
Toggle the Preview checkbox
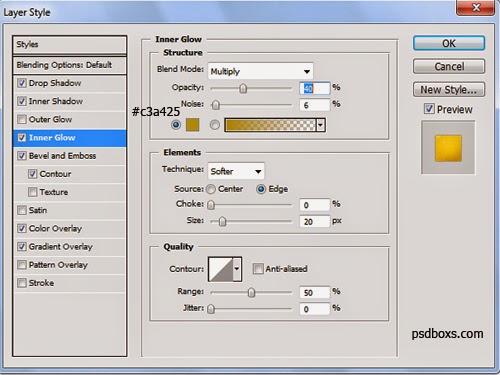click(x=429, y=109)
